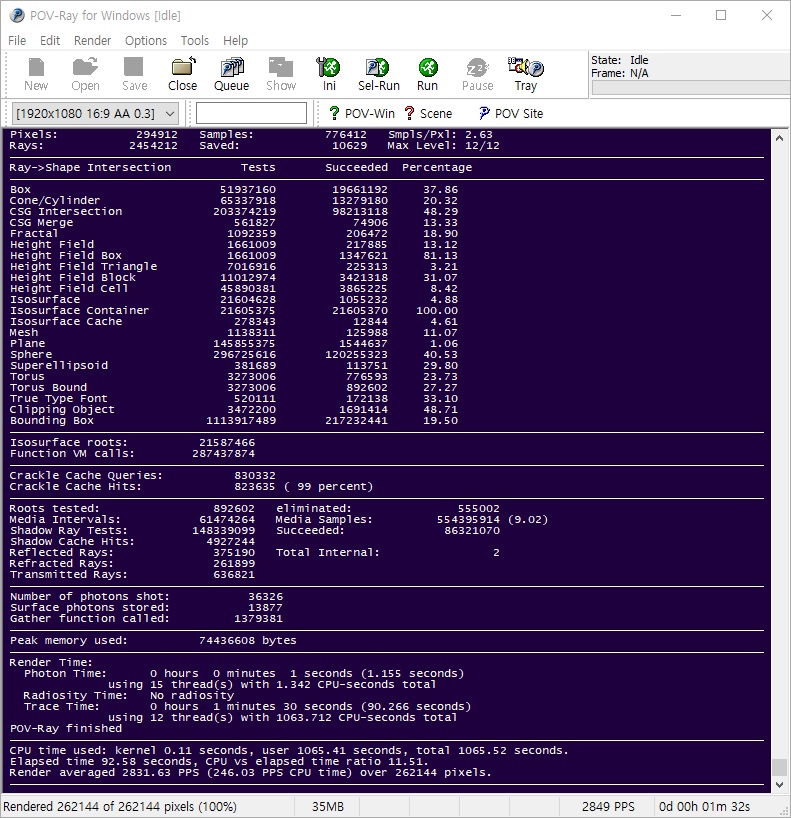Image resolution: width=791 pixels, height=818 pixels.
Task: Open the File menu
Action: coord(17,41)
